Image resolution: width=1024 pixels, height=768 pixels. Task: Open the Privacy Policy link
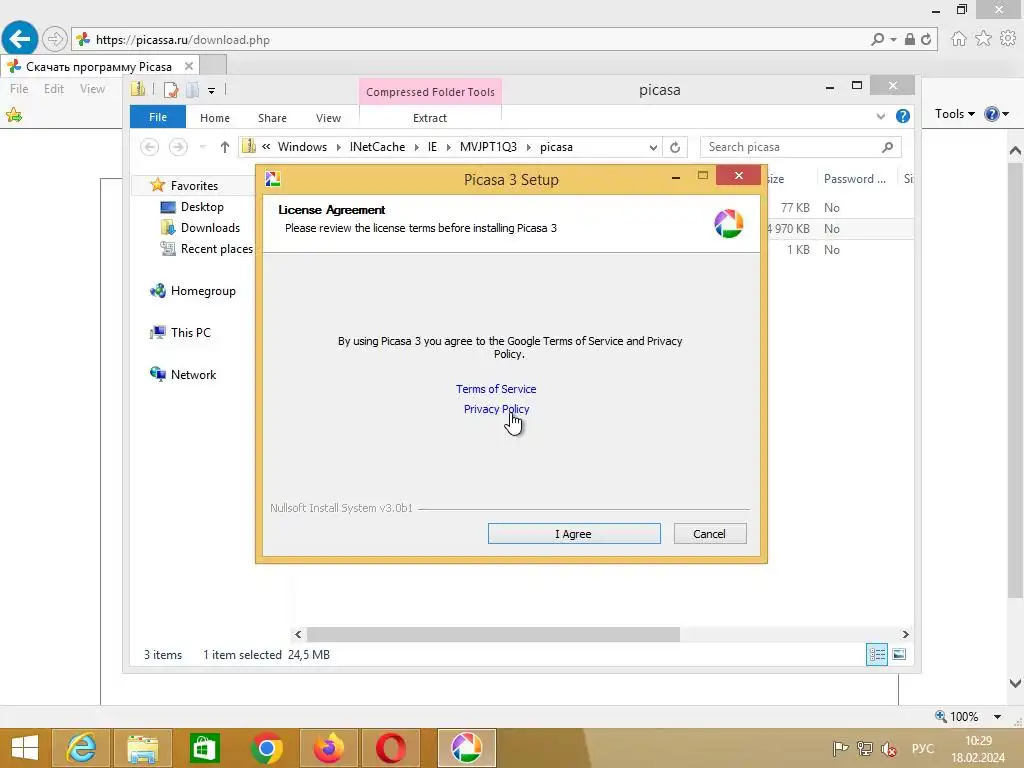(x=496, y=409)
